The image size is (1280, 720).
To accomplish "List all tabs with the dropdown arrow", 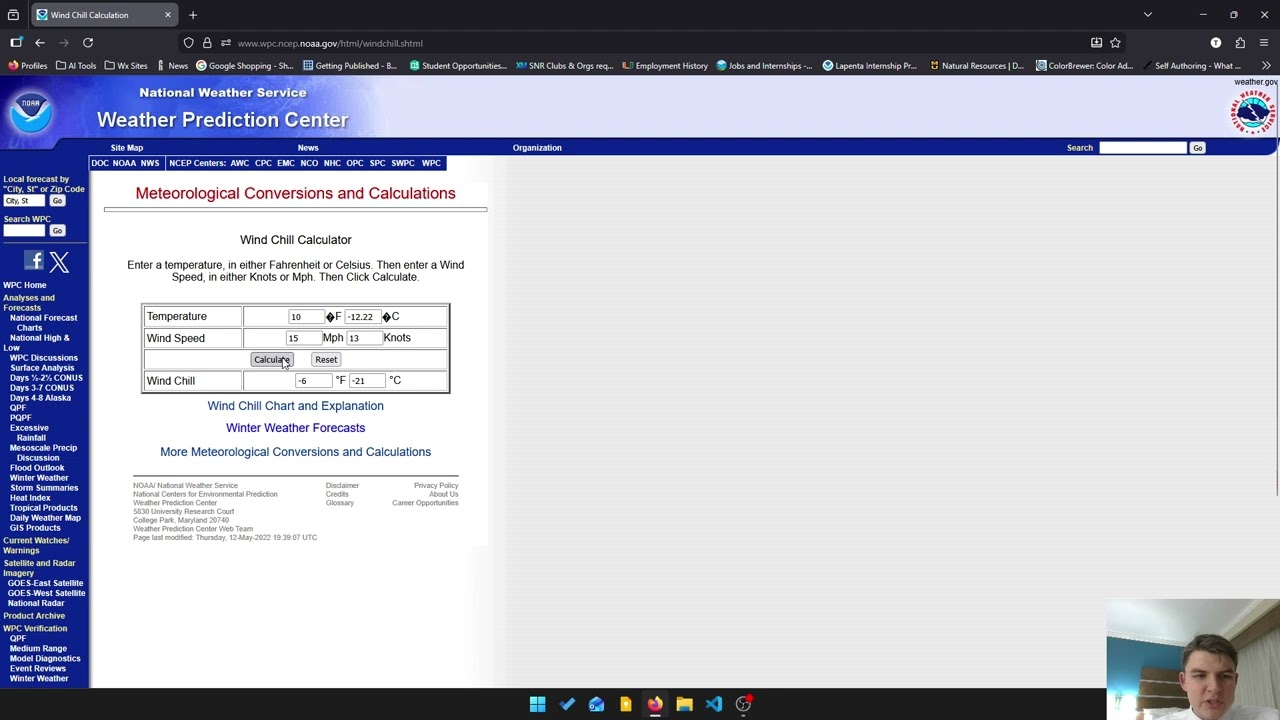I will pos(1148,15).
